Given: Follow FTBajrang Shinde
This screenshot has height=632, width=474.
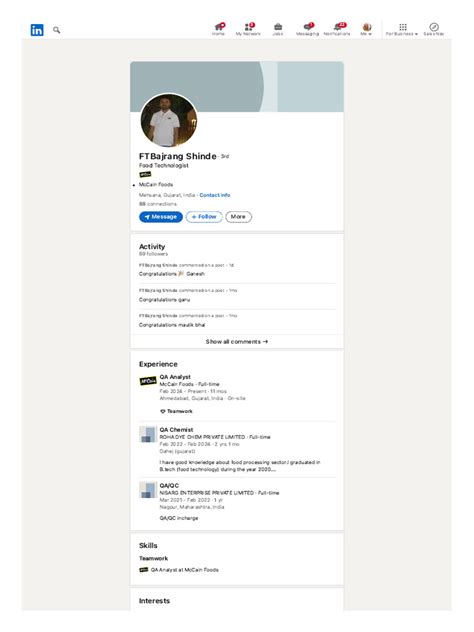Looking at the screenshot, I should coord(204,217).
